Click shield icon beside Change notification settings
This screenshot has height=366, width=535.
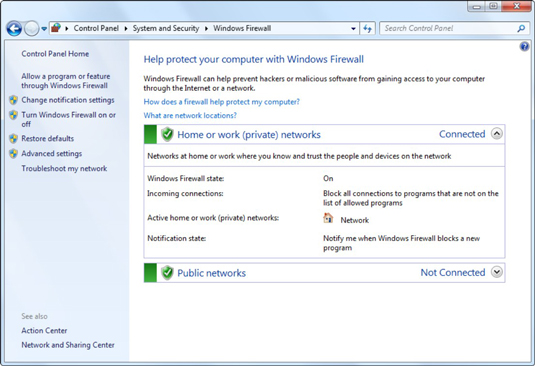(x=14, y=100)
